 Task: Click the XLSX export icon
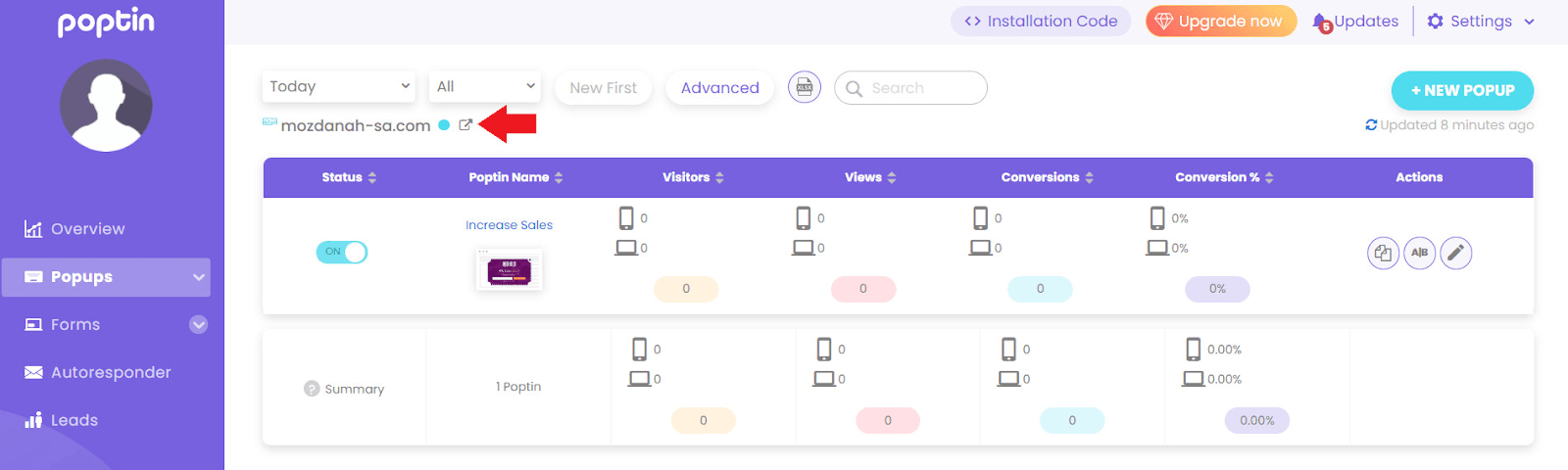tap(805, 87)
